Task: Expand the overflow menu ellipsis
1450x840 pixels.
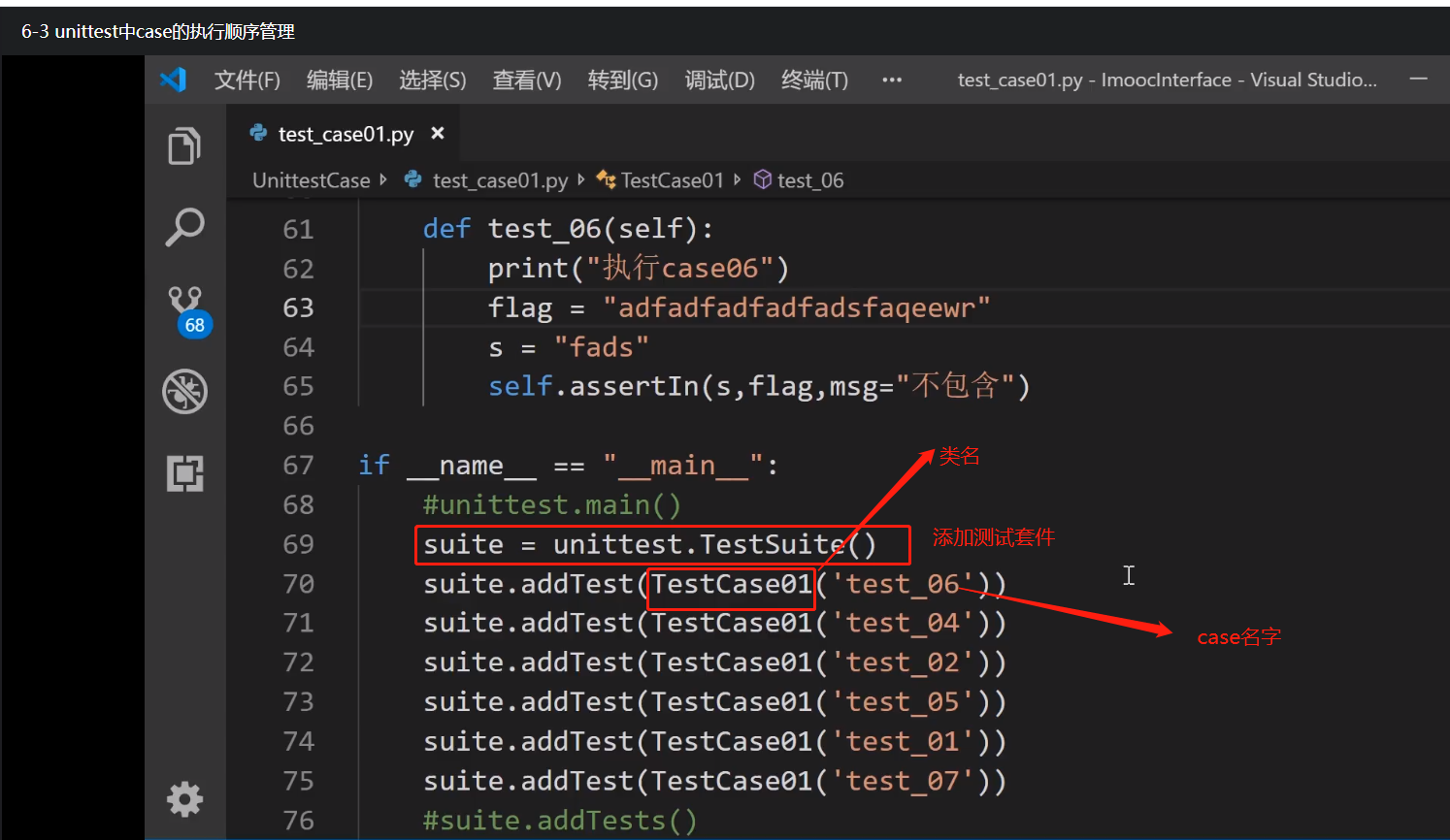Action: [x=892, y=80]
